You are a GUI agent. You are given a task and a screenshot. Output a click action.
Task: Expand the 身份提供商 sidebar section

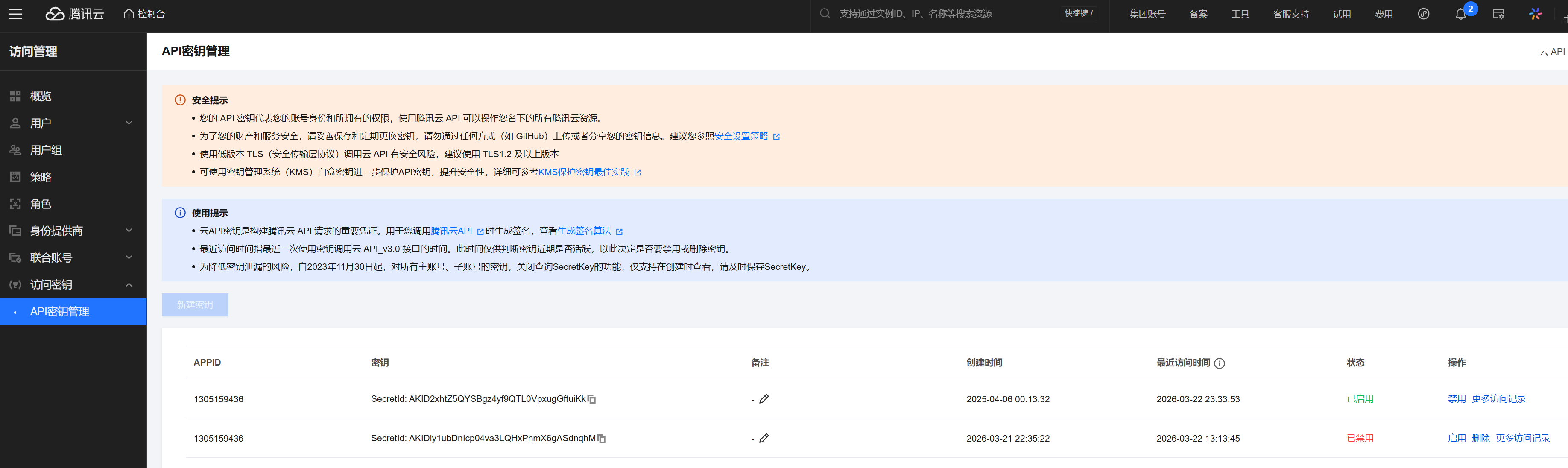[129, 231]
